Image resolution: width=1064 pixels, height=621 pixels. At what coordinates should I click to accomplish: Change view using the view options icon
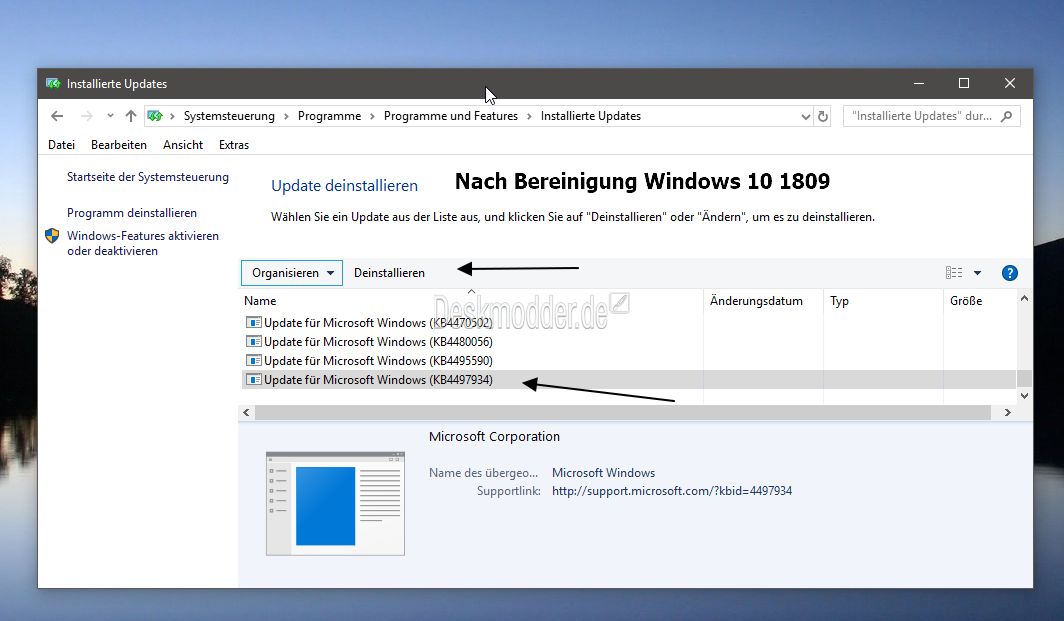coord(953,273)
